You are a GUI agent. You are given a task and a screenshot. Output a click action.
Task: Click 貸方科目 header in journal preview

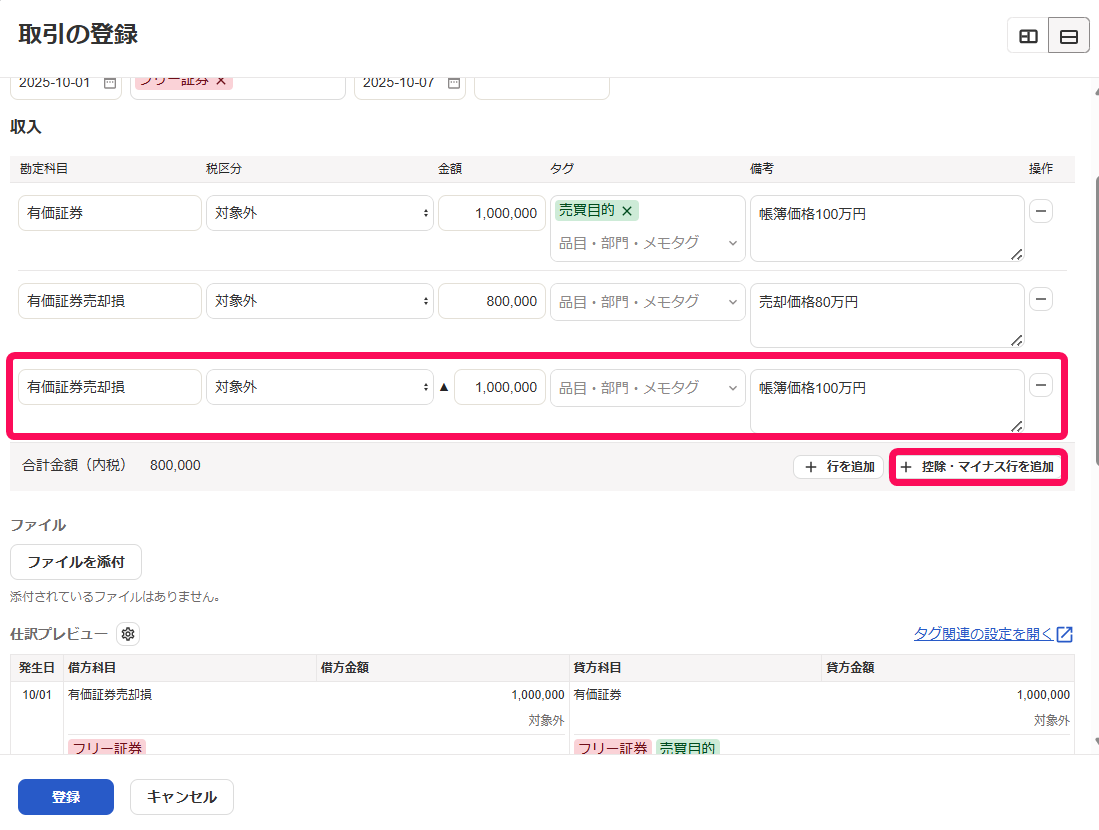[597, 668]
